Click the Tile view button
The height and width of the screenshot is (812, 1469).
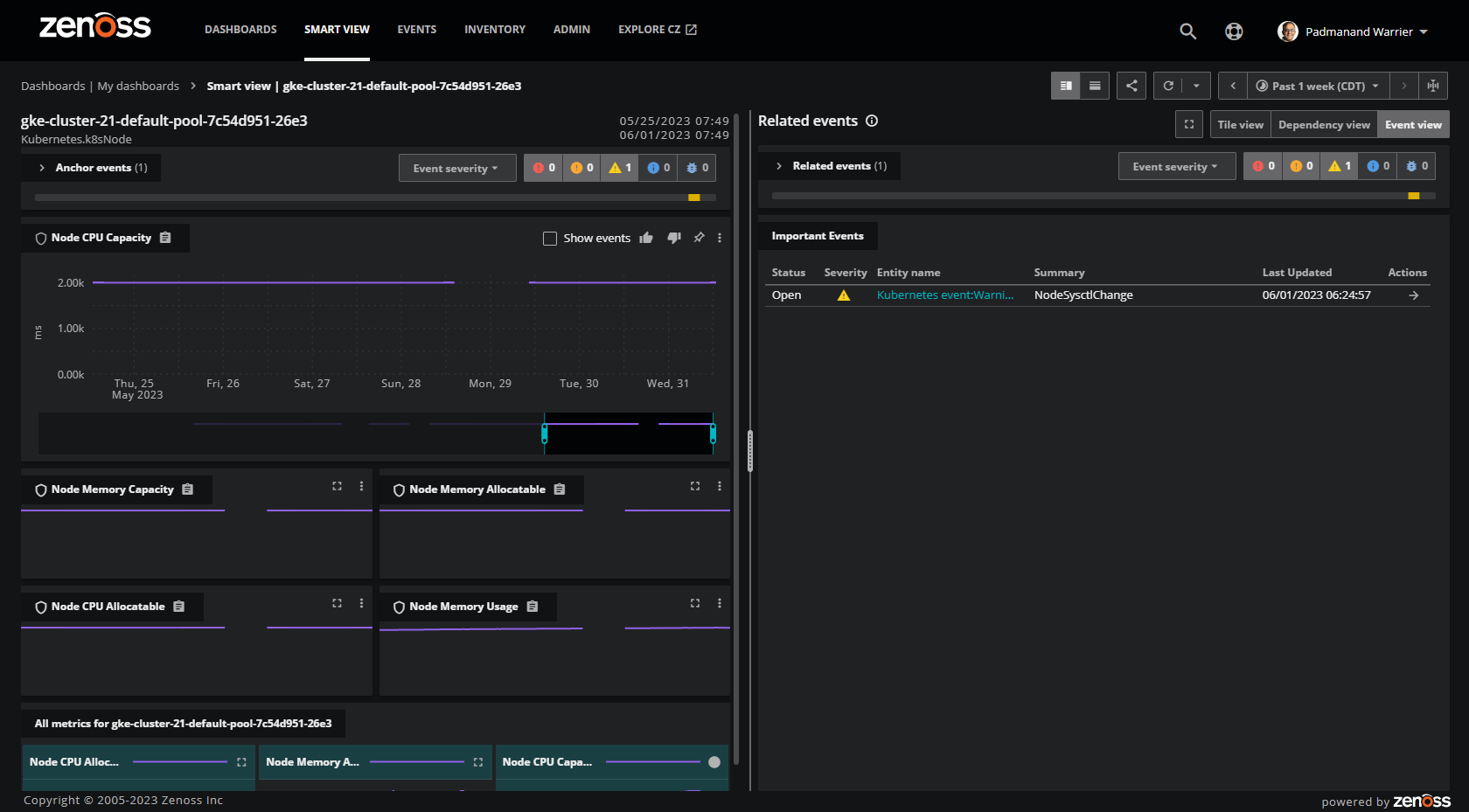[1240, 125]
